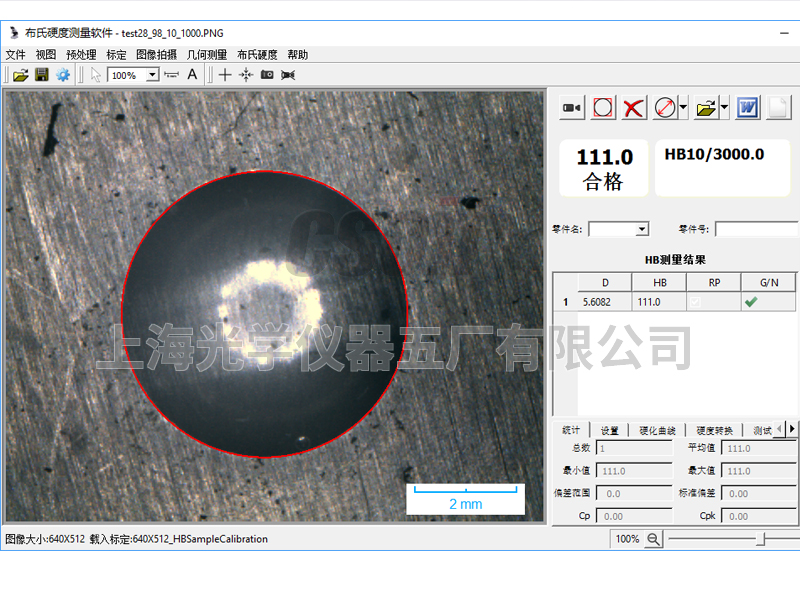Screen dimensions: 800x597
Task: Click the zoom out magnifier button
Action: [653, 539]
